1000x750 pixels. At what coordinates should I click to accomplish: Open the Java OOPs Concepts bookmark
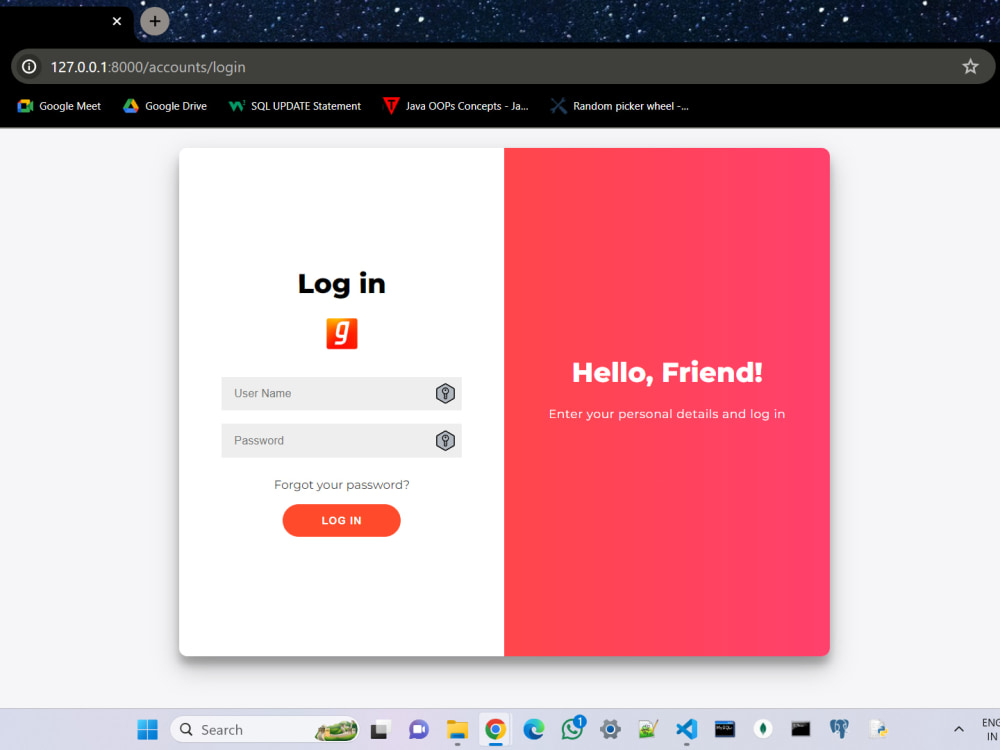pyautogui.click(x=456, y=106)
